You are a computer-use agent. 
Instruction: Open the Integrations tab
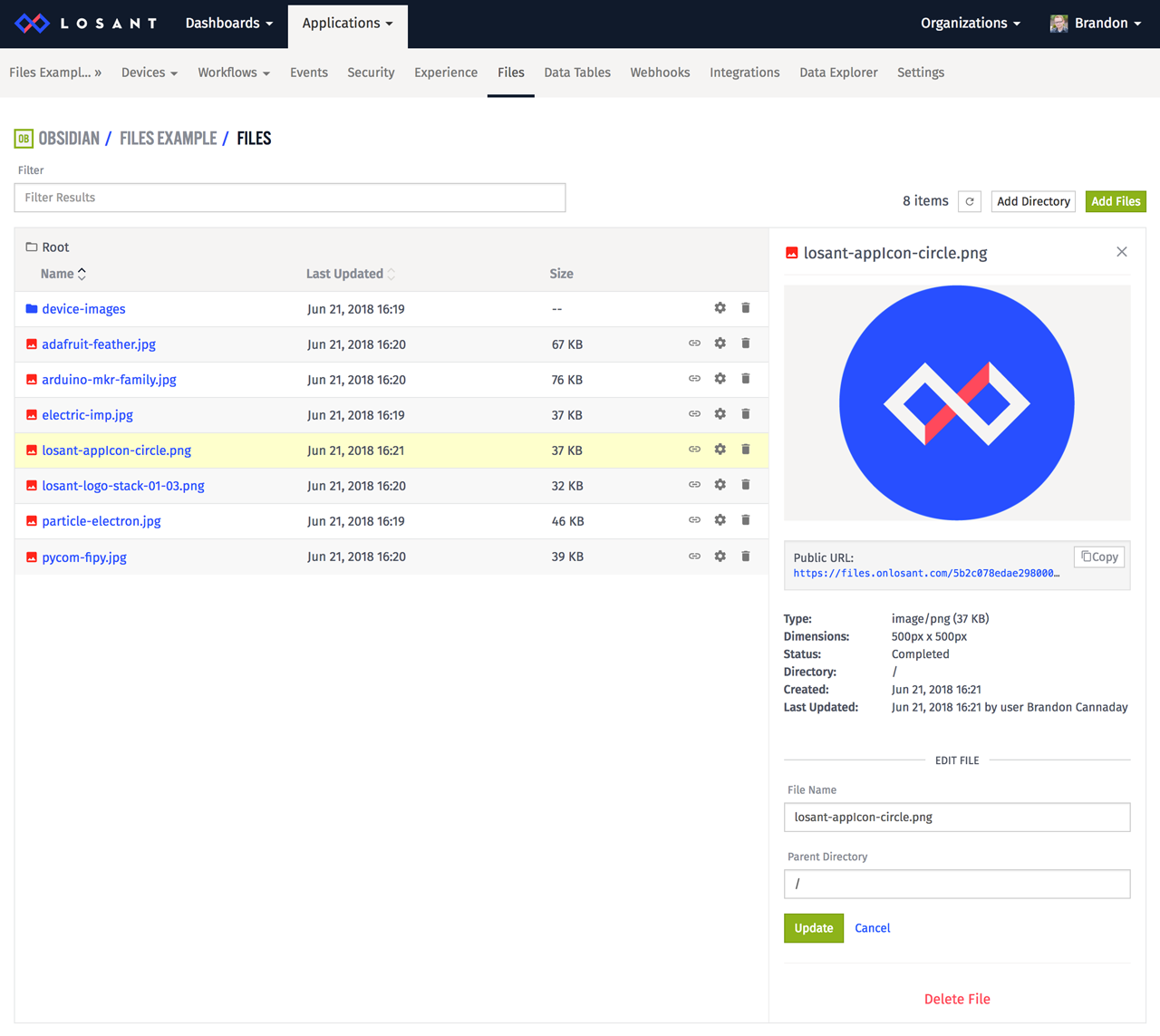point(745,73)
